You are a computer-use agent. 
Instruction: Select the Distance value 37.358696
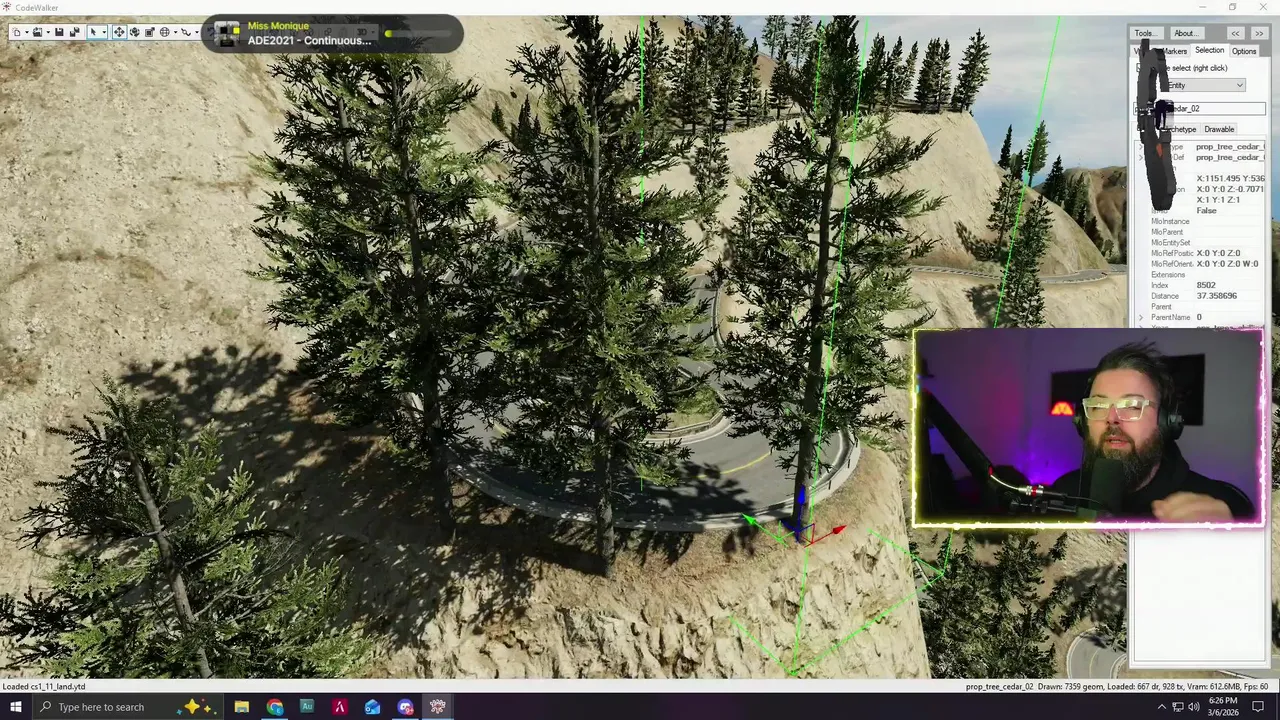coord(1216,296)
